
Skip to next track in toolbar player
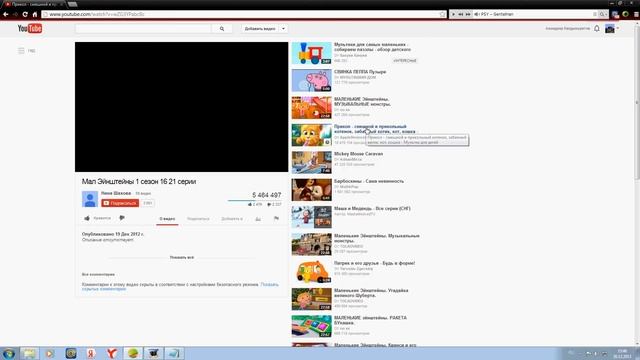[468, 14]
